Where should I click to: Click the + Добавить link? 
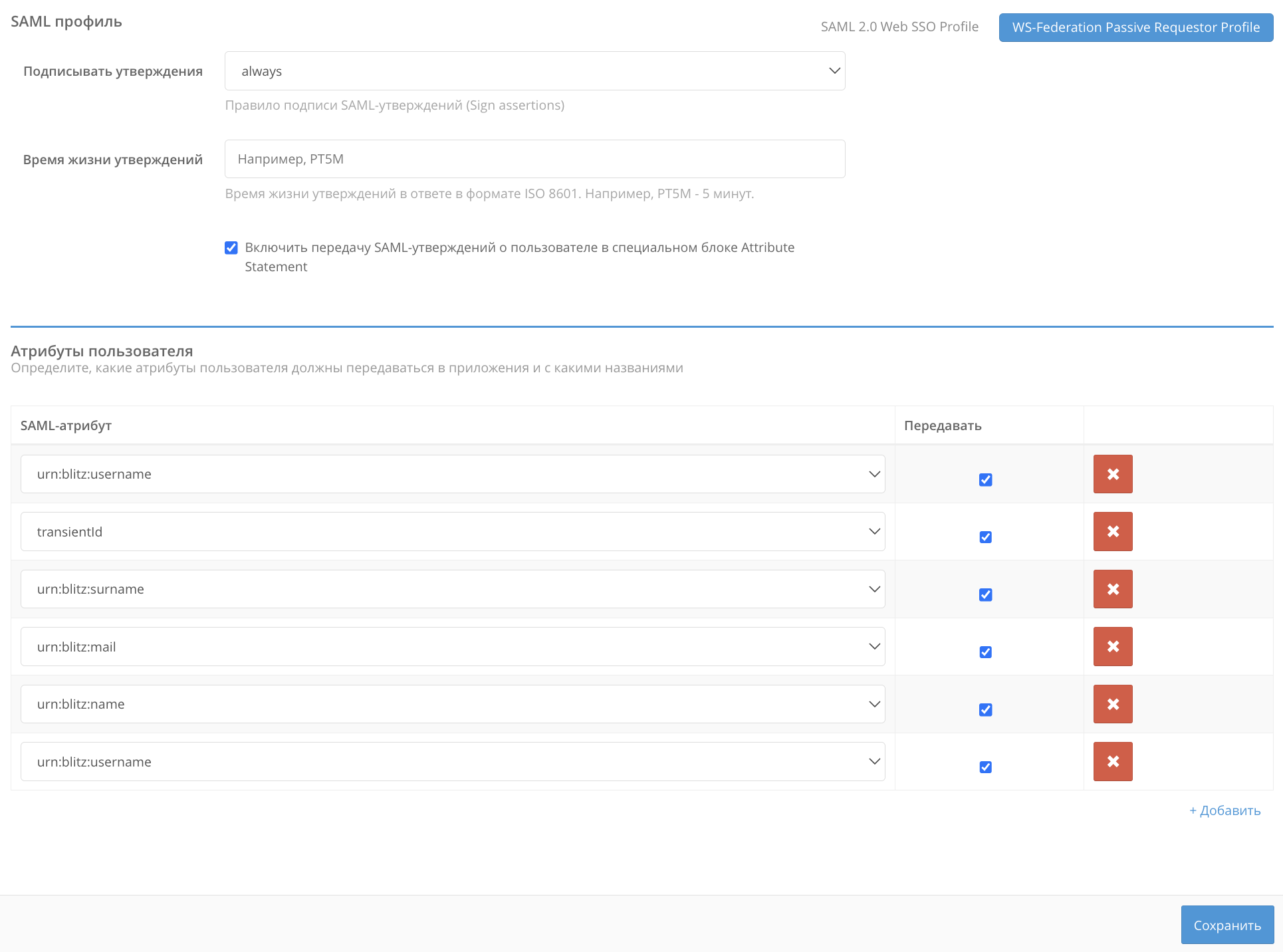(x=1225, y=810)
